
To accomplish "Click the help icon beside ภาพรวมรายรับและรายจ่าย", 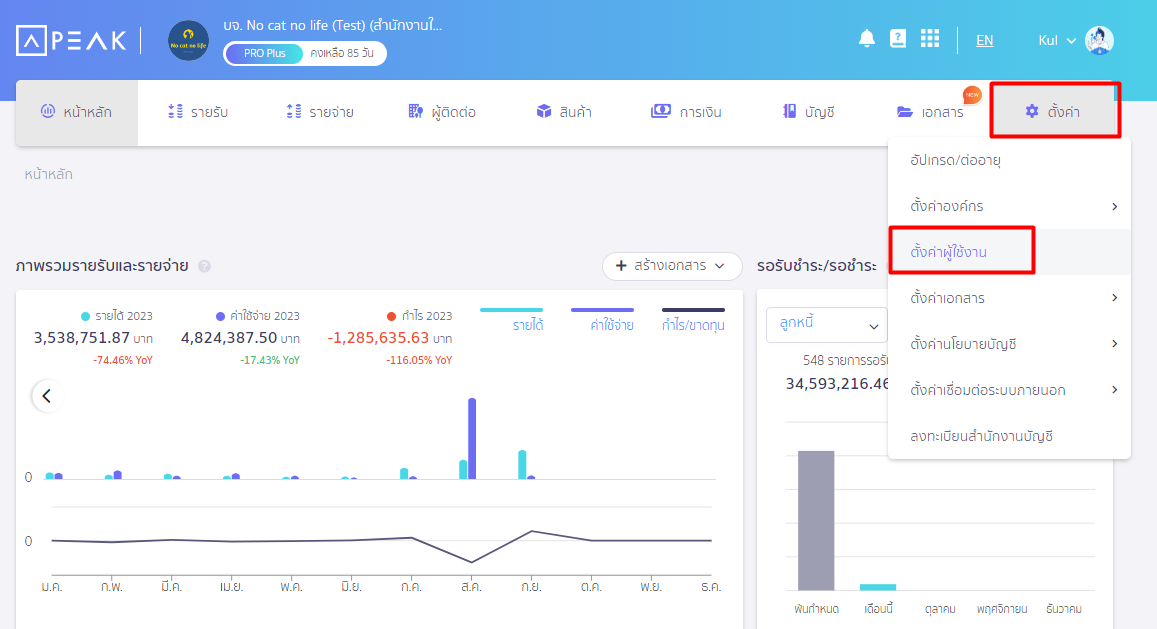I will (x=204, y=267).
